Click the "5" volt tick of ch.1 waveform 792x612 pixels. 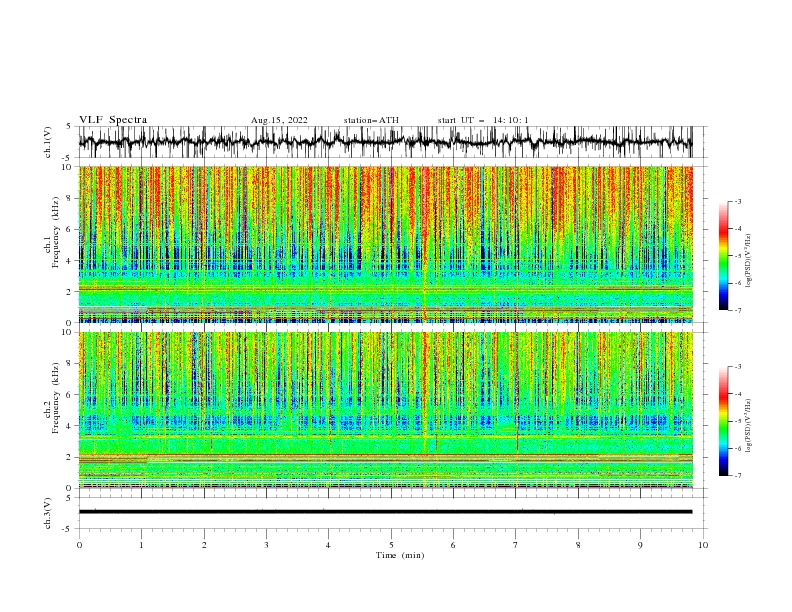tap(69, 126)
